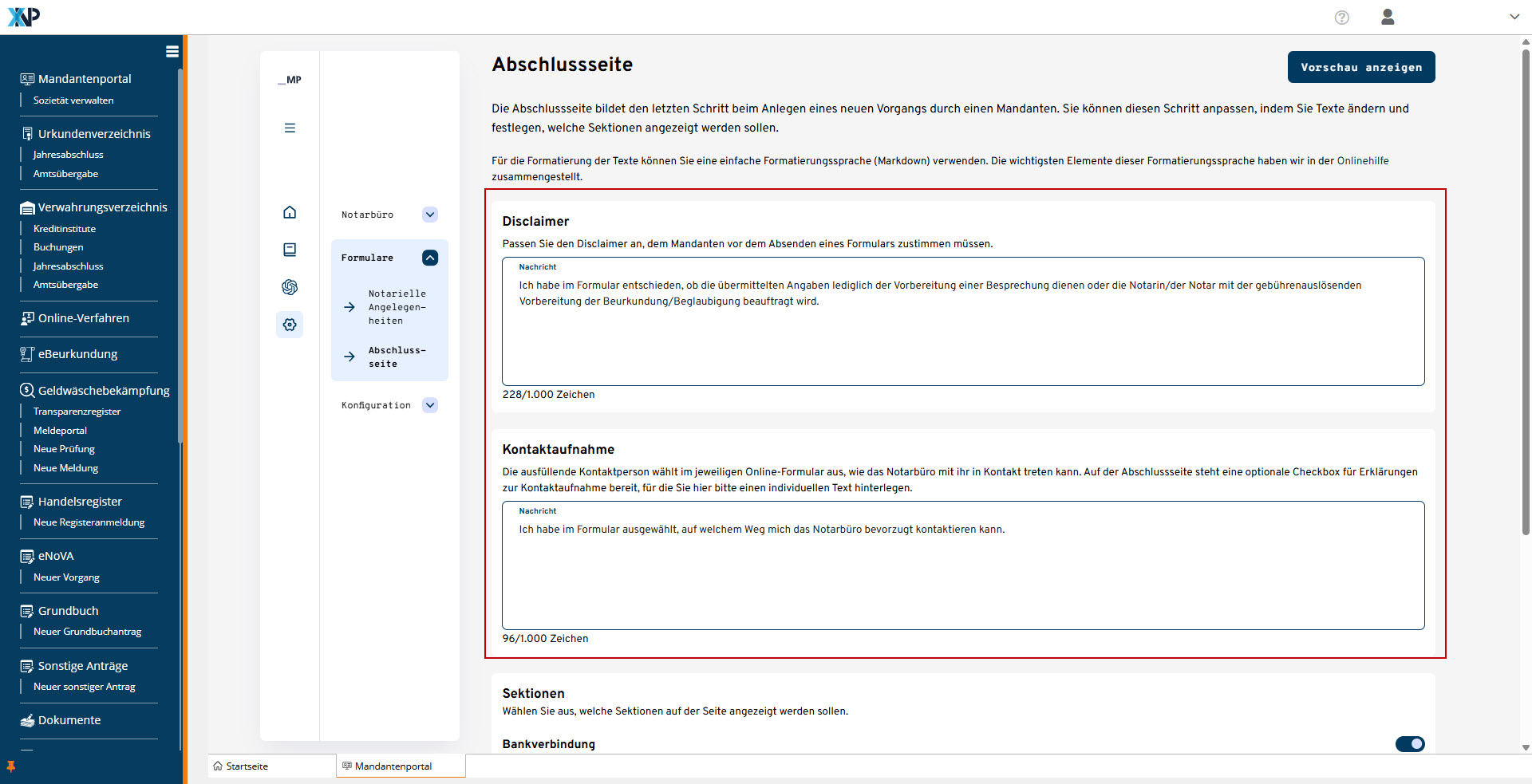Select Abschlussseite under Formulare

point(397,357)
